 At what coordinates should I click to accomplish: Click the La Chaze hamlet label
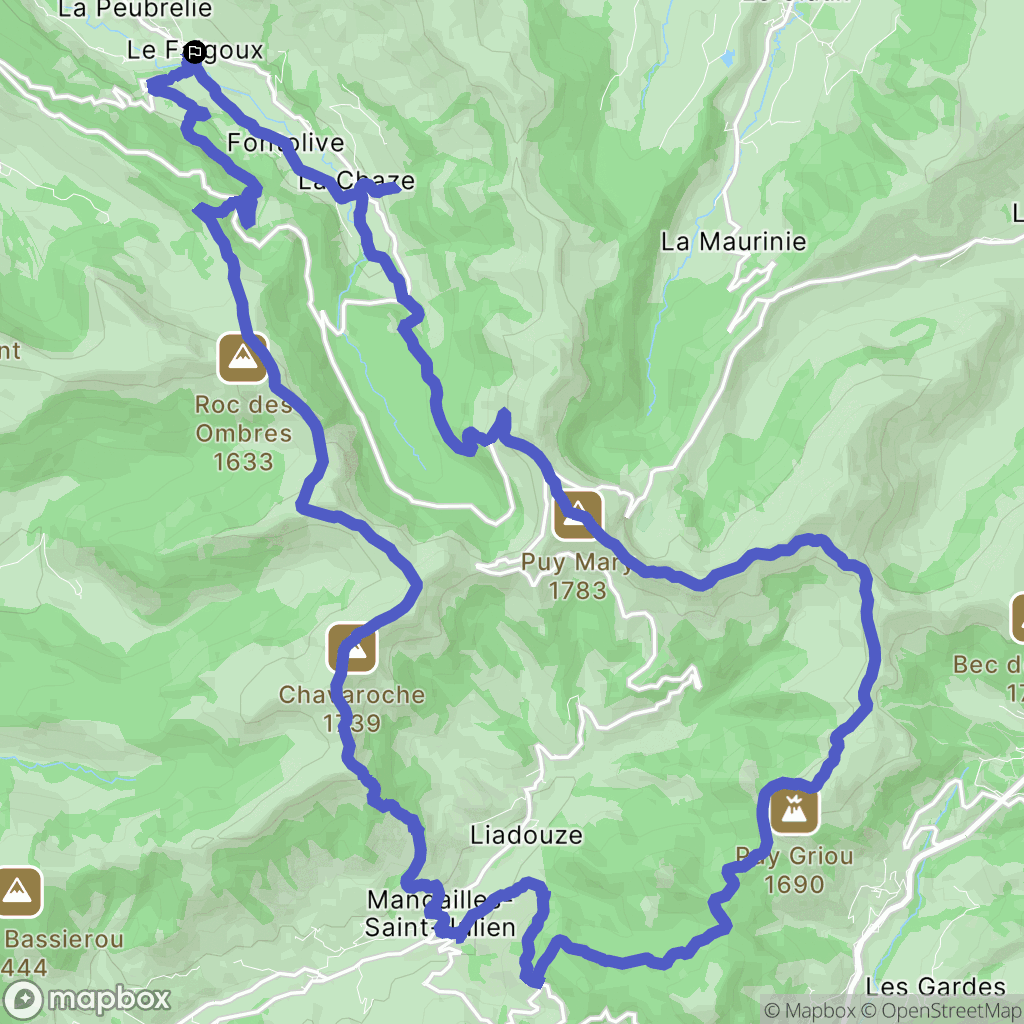(x=357, y=181)
